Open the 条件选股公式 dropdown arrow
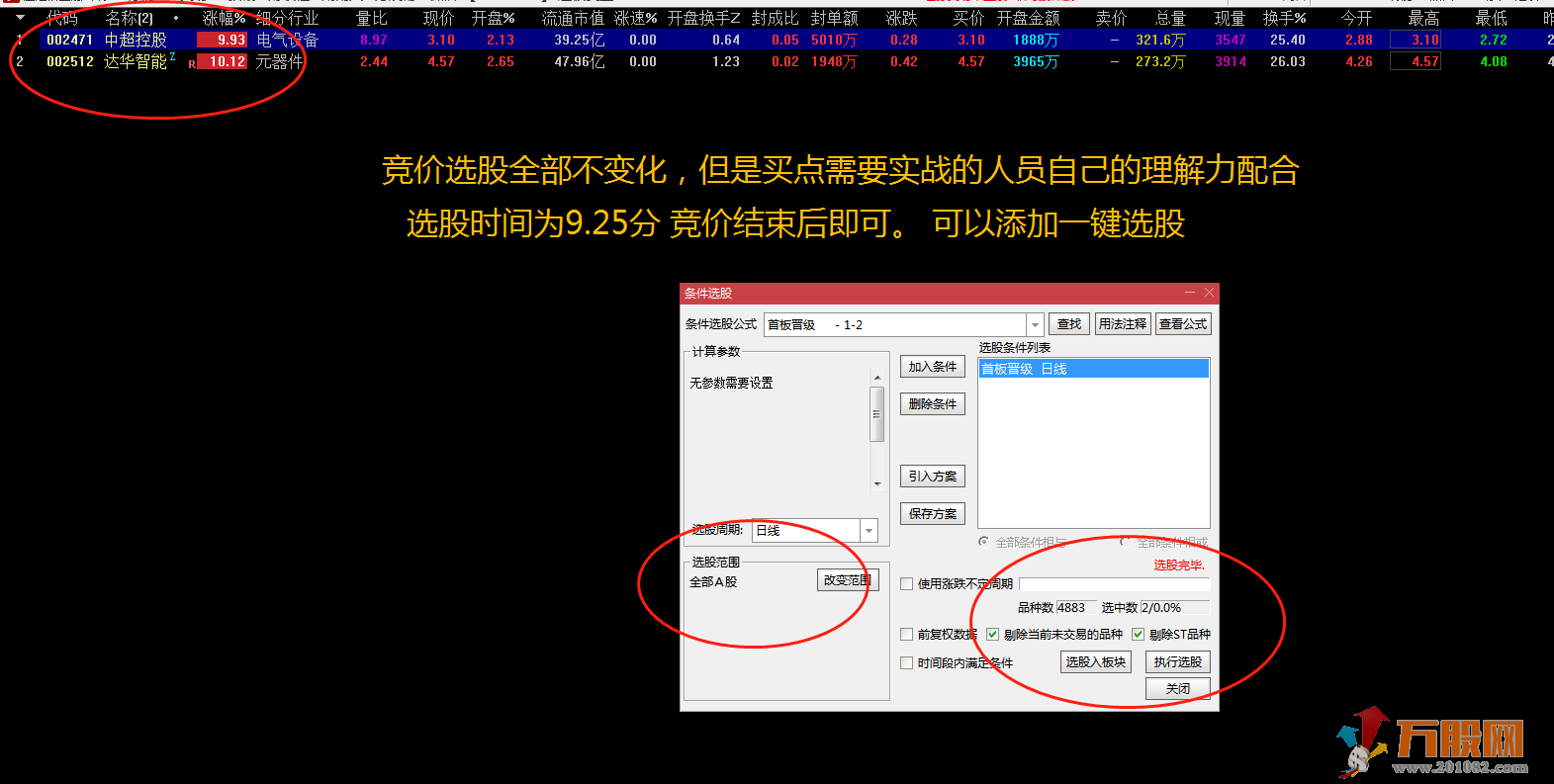The image size is (1554, 784). click(1035, 324)
